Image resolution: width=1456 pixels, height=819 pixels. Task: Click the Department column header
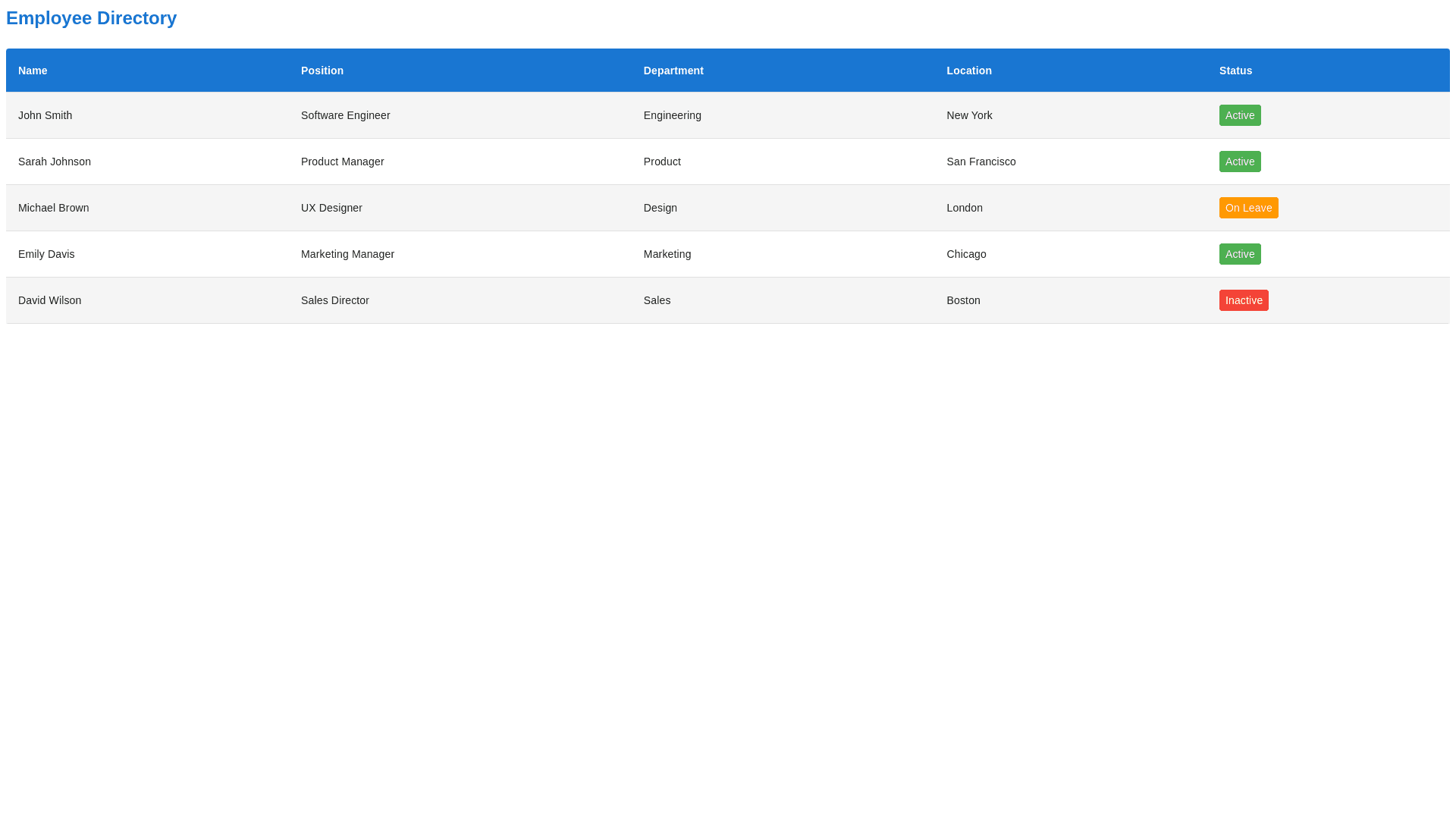673,71
